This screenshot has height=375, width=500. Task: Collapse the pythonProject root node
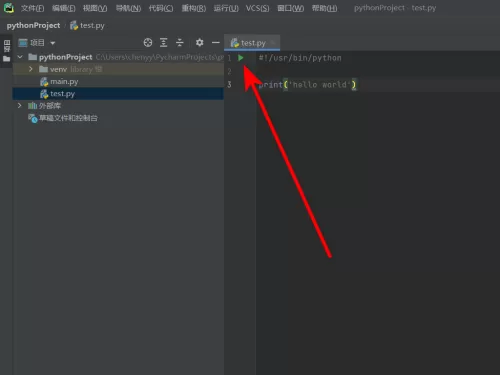20,57
